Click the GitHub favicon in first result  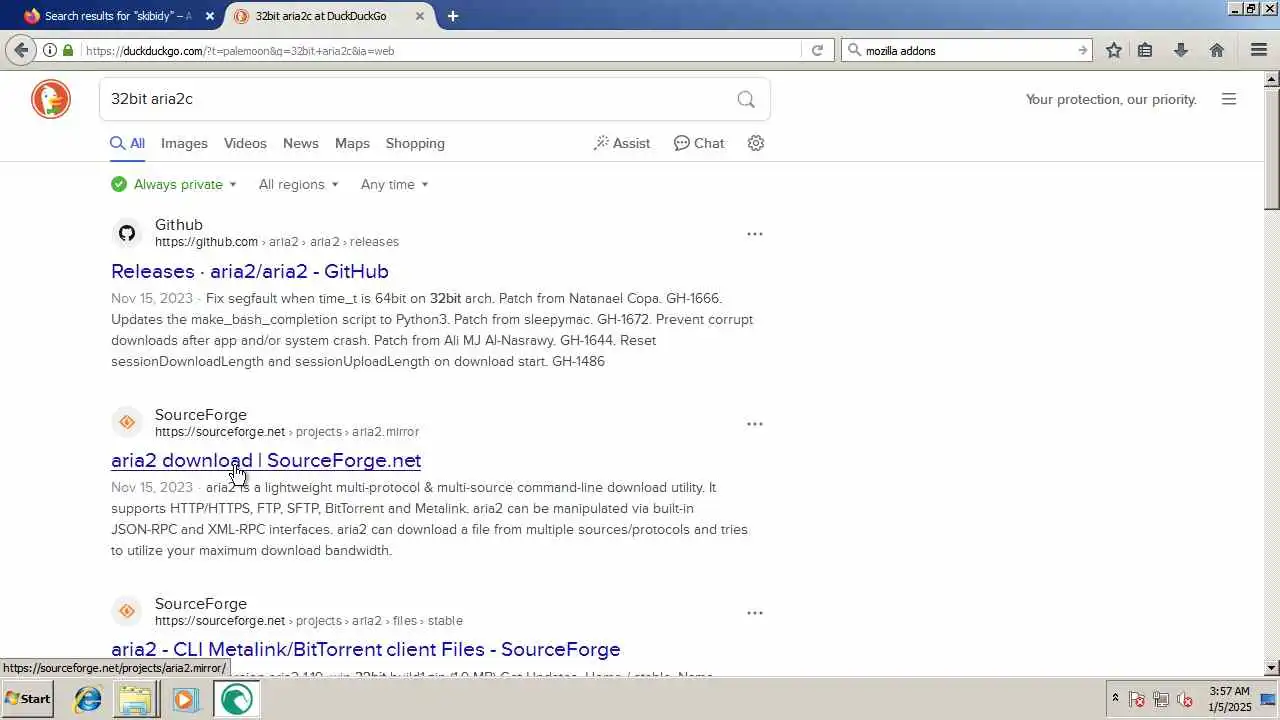[x=127, y=233]
